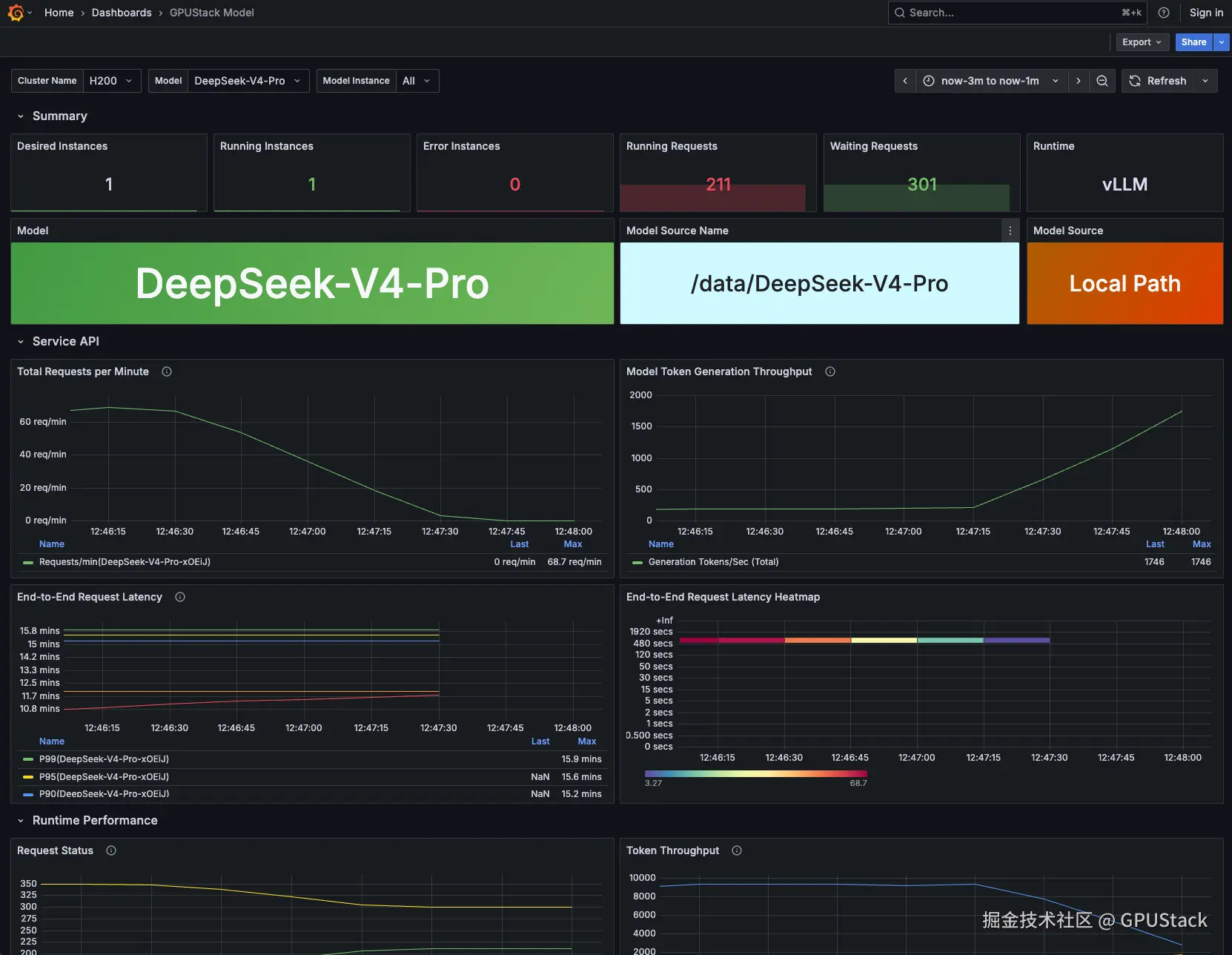The image size is (1232, 955).
Task: Sort requests legend by Name column
Action: pos(52,544)
